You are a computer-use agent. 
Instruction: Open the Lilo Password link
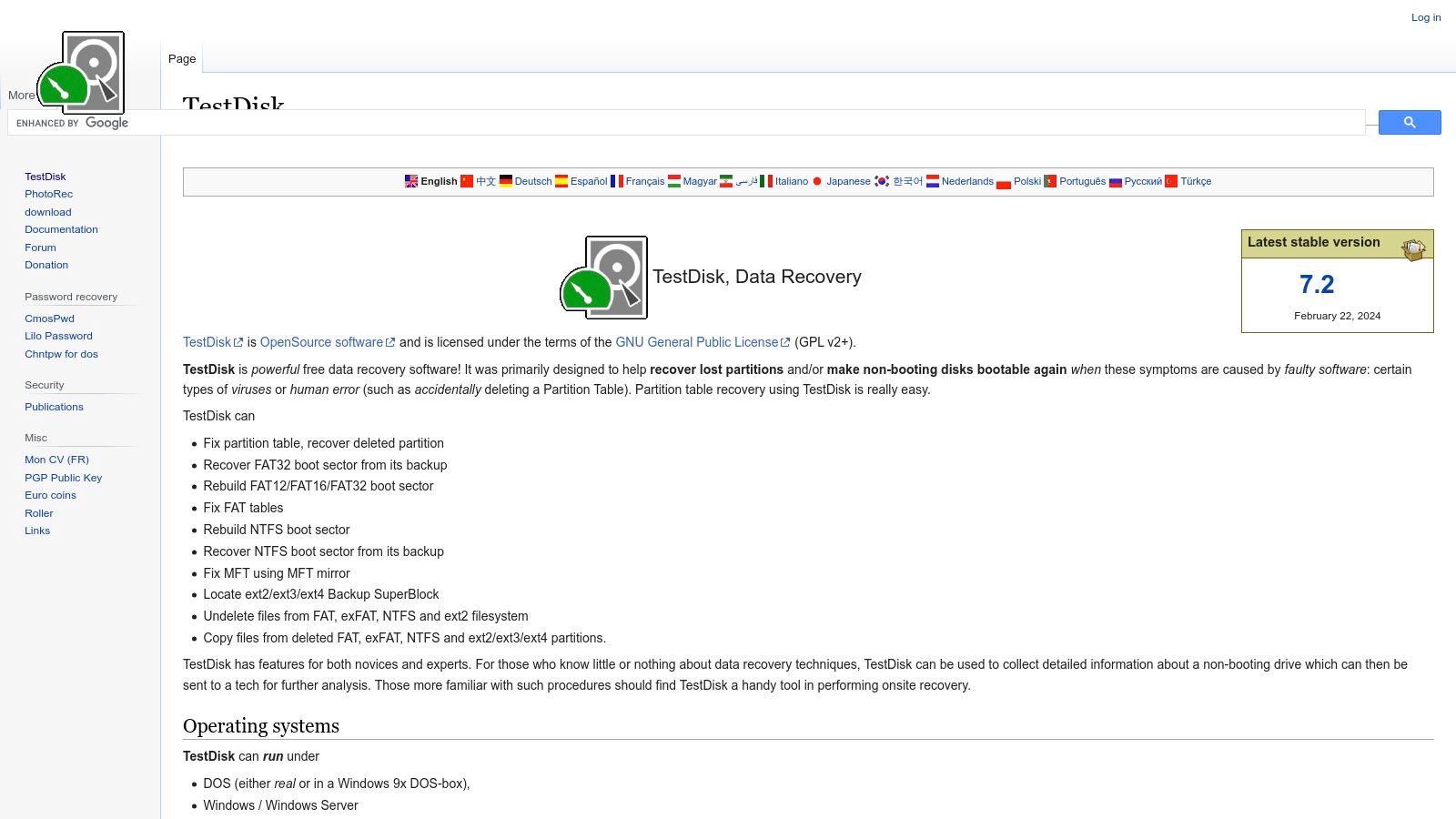point(58,336)
